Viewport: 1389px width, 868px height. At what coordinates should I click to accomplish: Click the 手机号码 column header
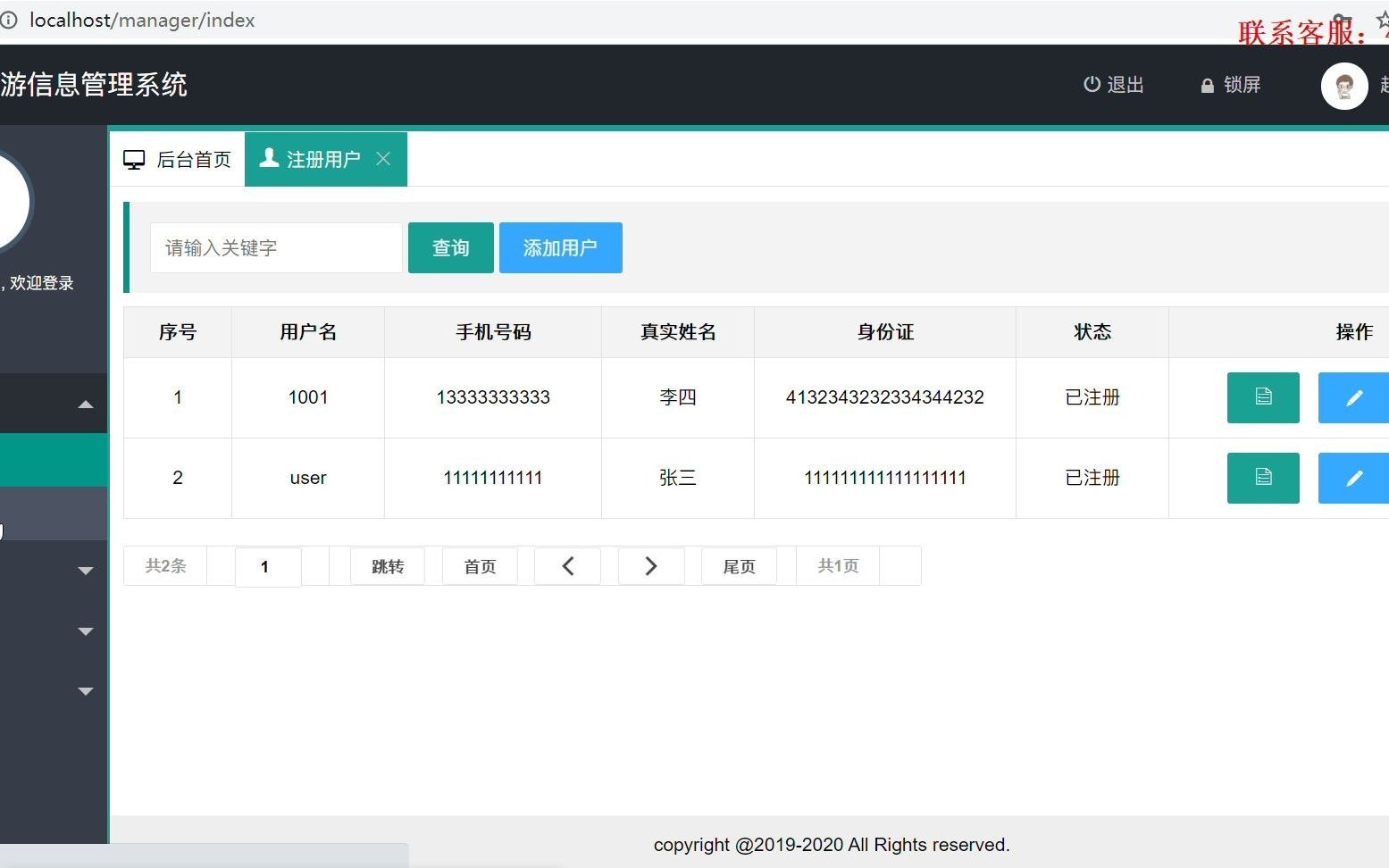(x=493, y=332)
